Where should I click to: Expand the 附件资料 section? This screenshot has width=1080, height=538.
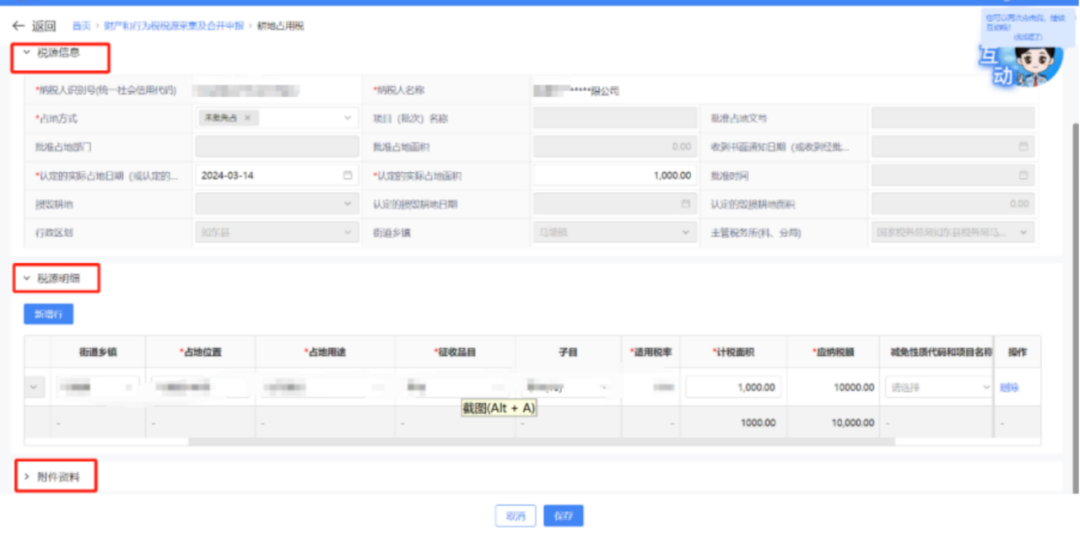(27, 477)
